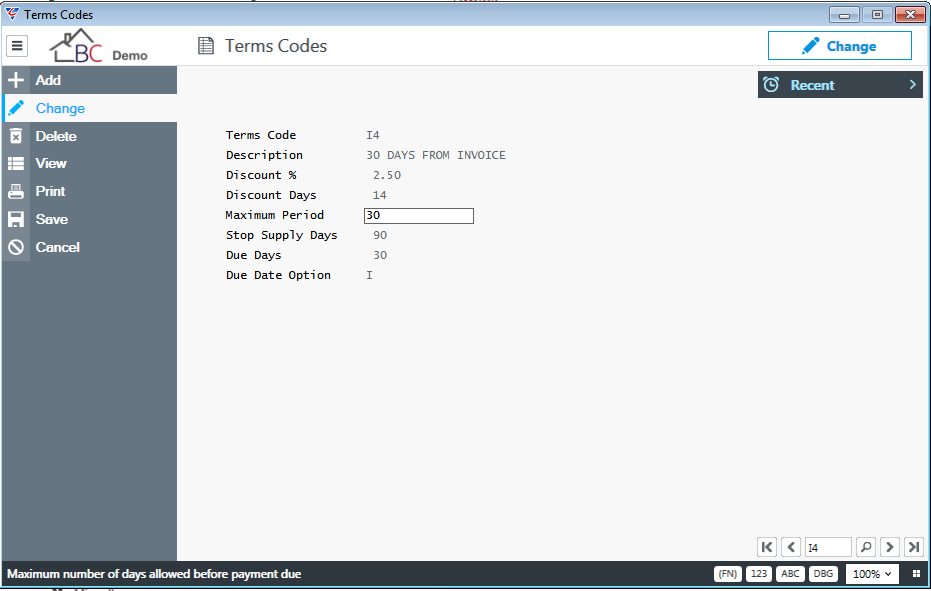Click the Terms Code field label
Screen dimensions: 931x591
[x=261, y=135]
